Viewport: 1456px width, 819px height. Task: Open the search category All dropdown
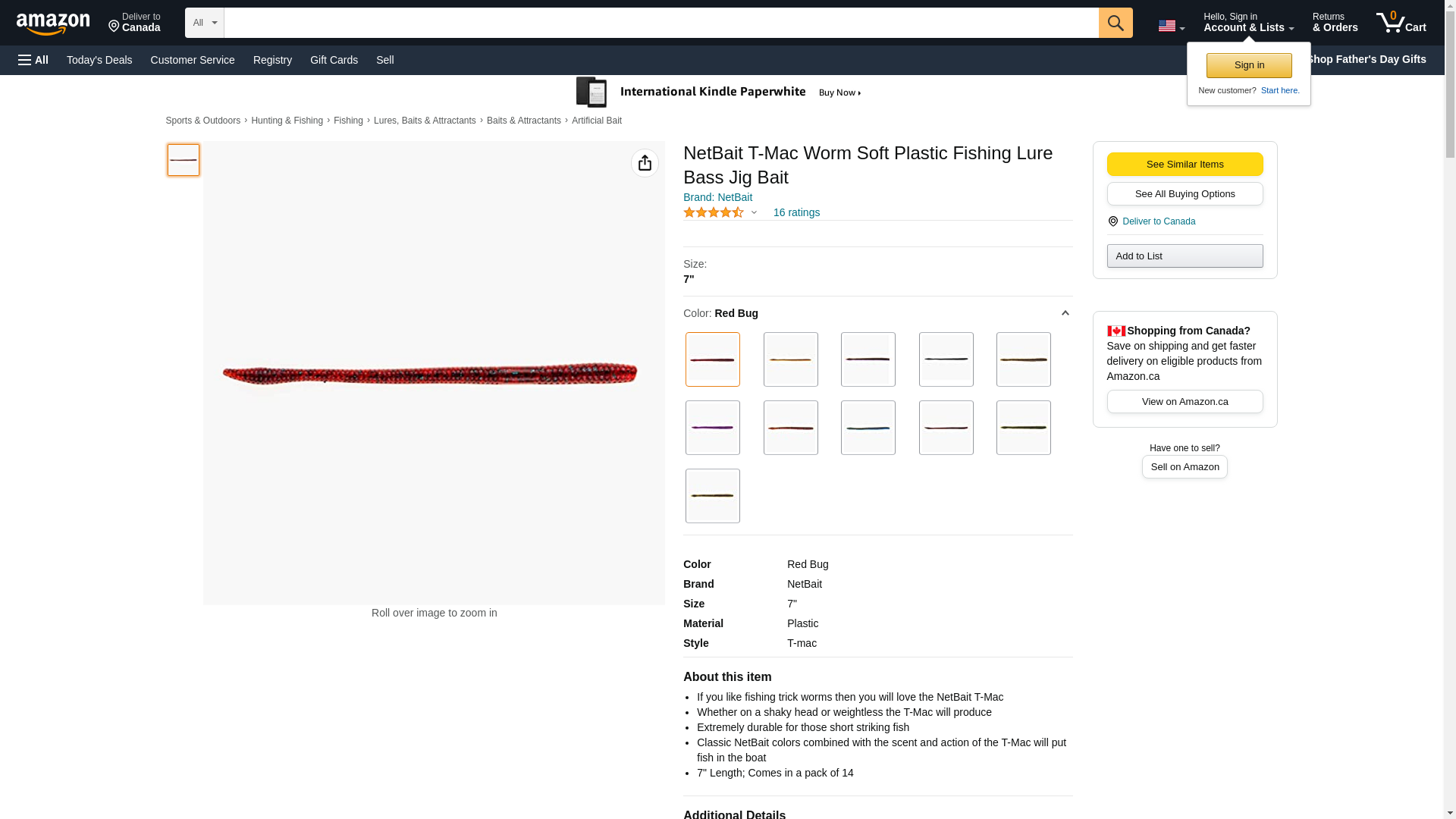204,23
